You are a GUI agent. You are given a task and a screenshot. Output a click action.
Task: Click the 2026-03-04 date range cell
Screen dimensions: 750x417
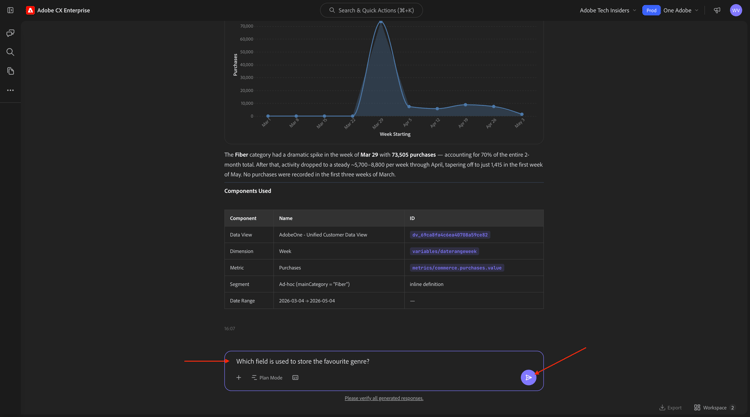tap(307, 301)
